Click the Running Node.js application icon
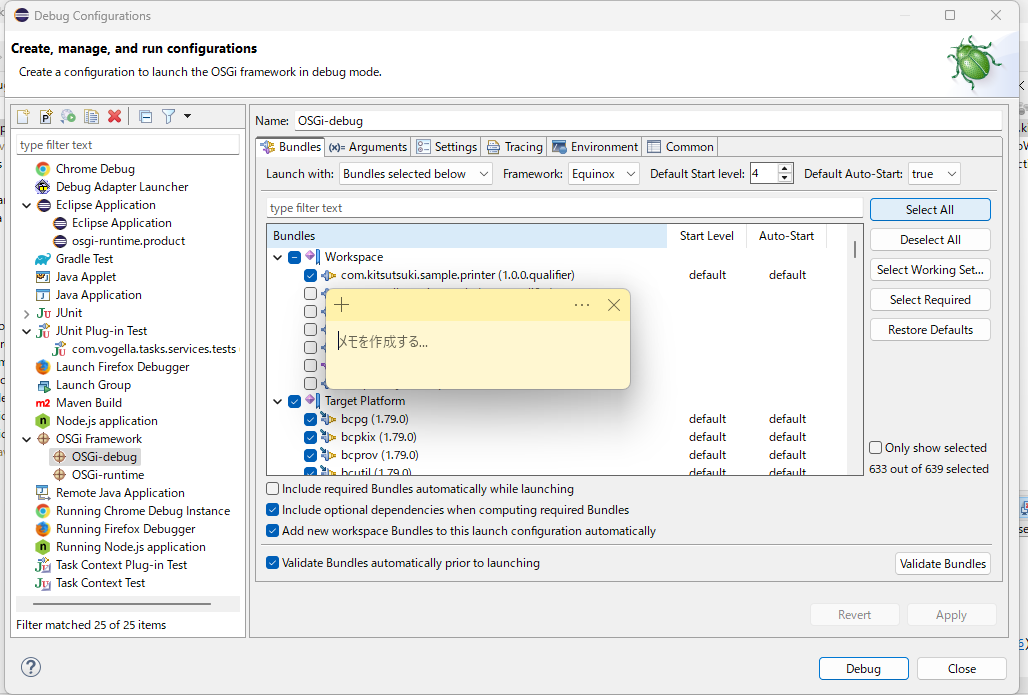1028x695 pixels. point(43,547)
